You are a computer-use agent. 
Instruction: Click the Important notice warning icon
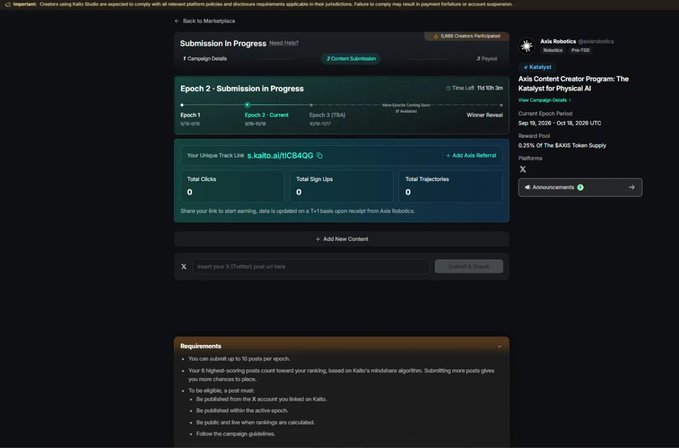click(x=7, y=4)
